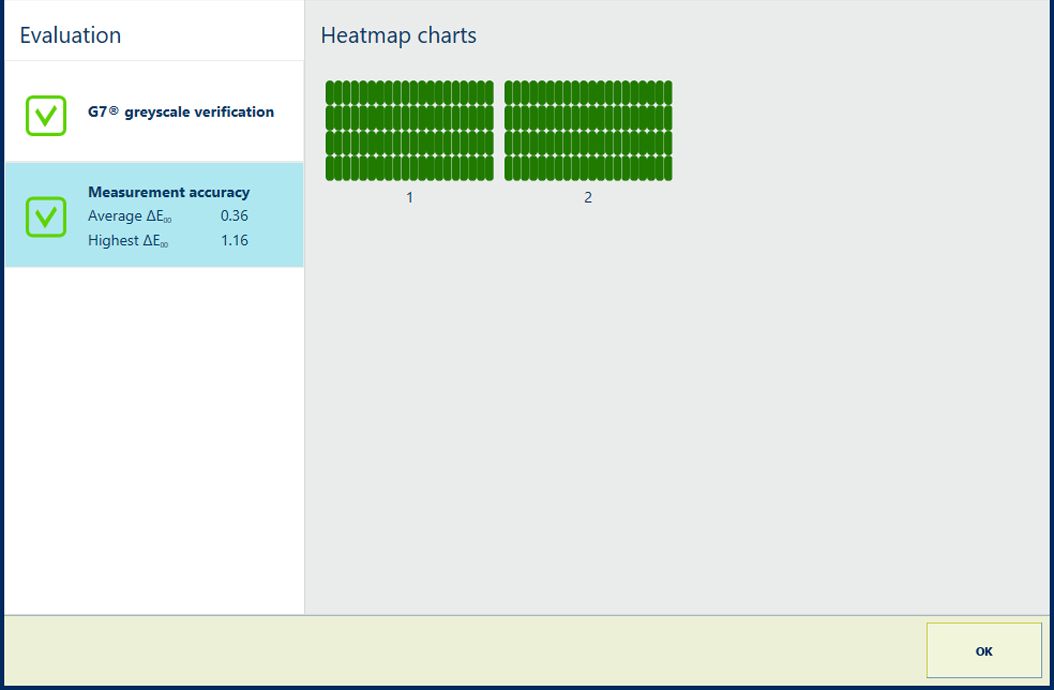Click the Evaluation panel heading
The image size is (1054, 690).
70,35
